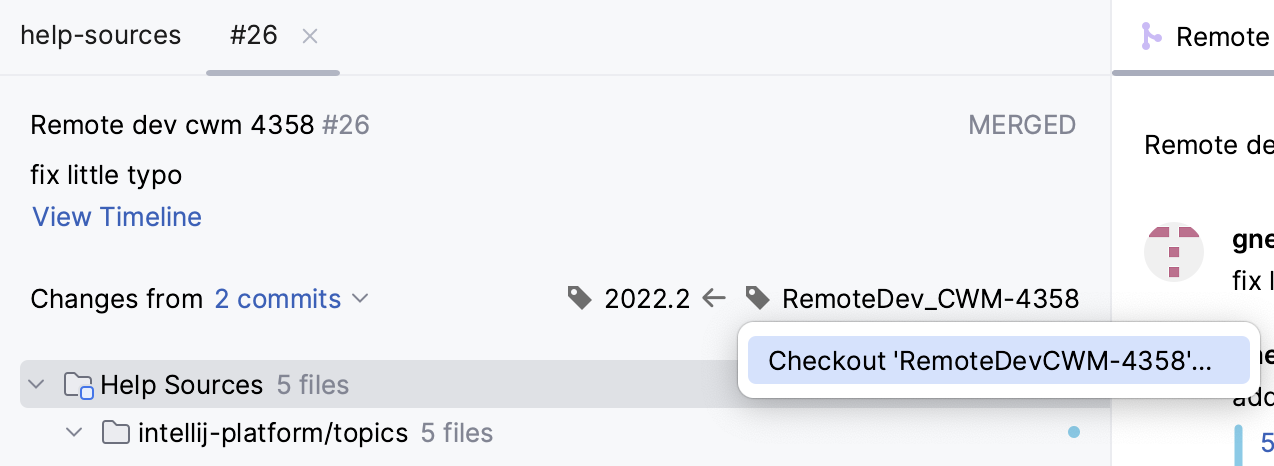Click the Remote tab branch icon
1274x466 pixels.
click(x=1151, y=37)
